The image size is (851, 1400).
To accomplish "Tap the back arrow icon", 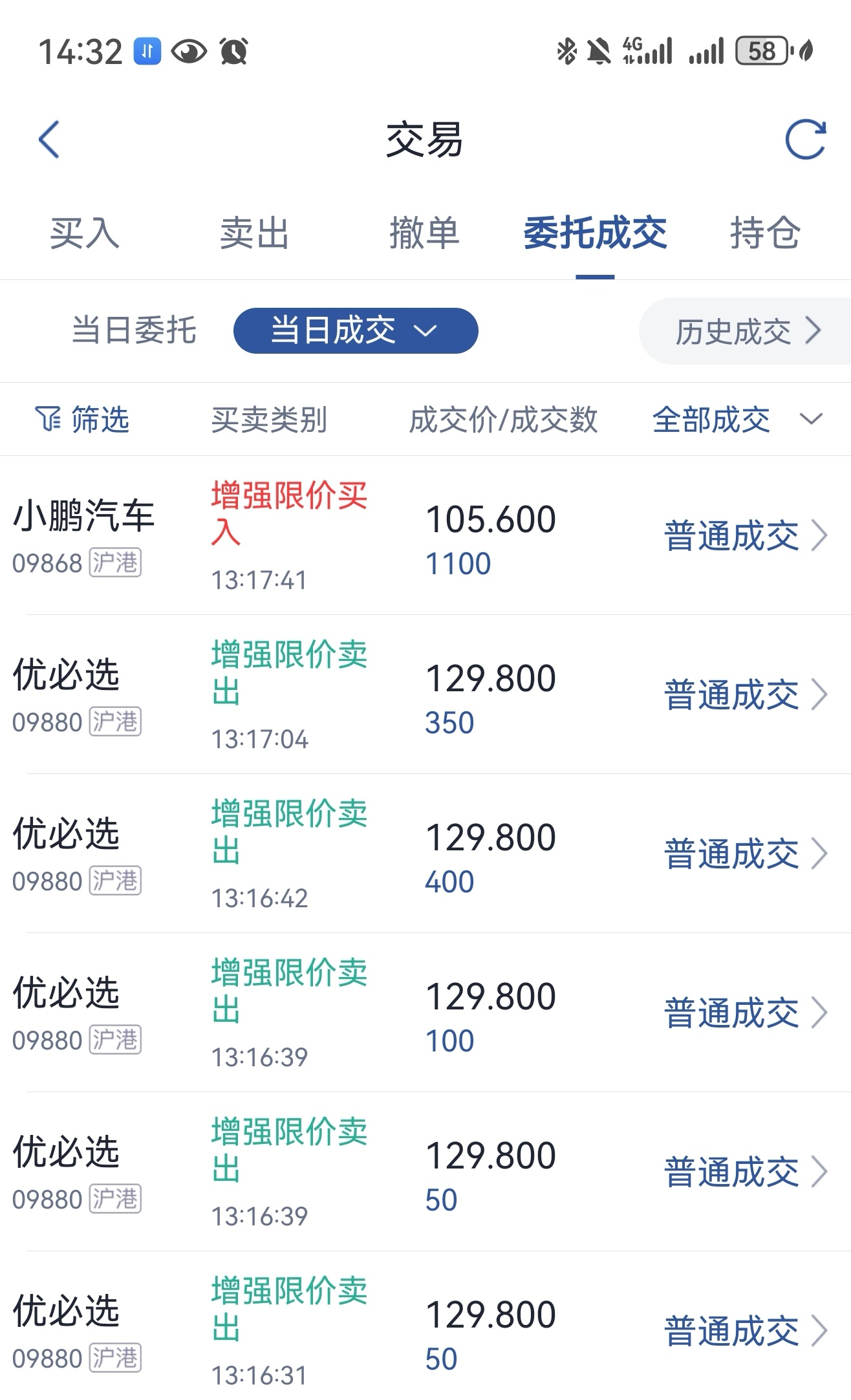I will coord(50,139).
